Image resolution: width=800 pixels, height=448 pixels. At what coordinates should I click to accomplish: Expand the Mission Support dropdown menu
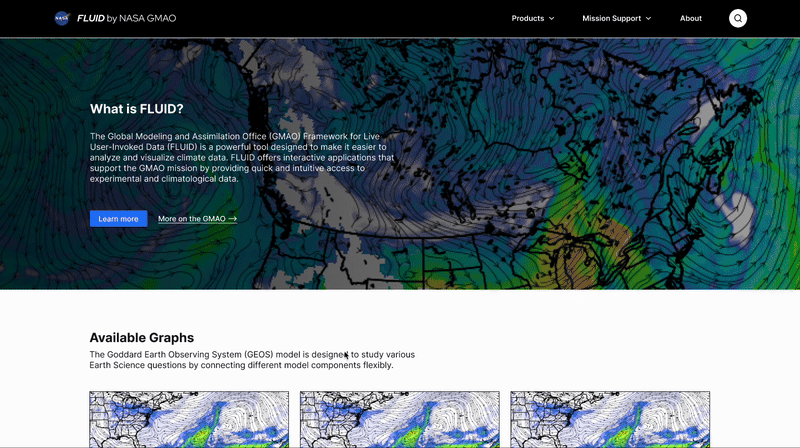pos(617,18)
